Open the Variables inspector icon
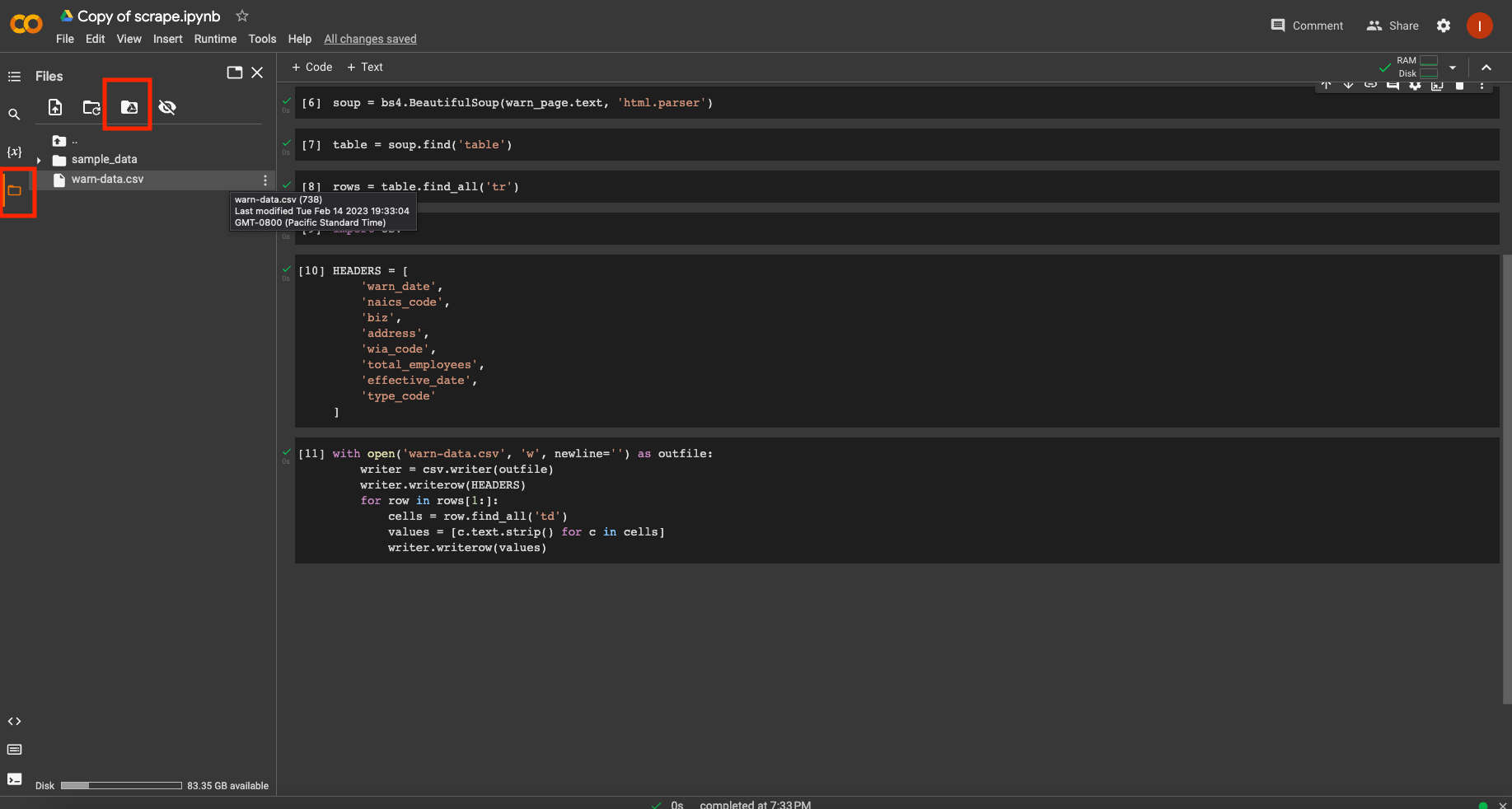The image size is (1512, 809). click(14, 152)
